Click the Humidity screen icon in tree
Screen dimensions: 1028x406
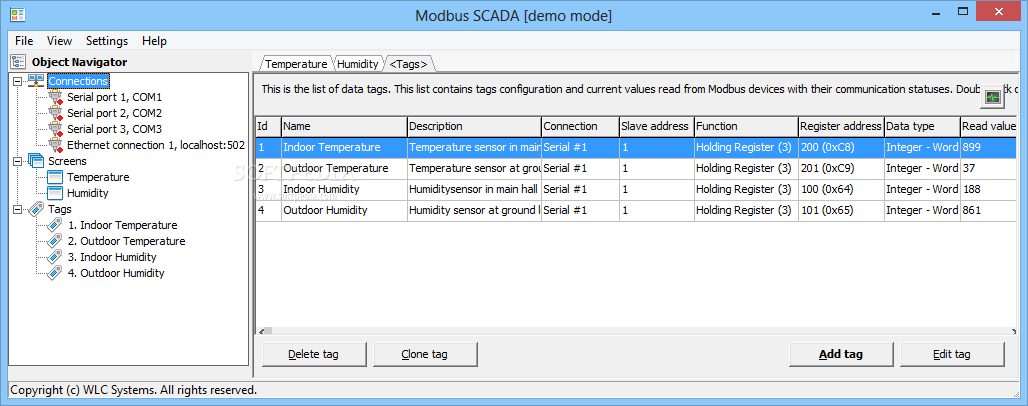[56, 193]
